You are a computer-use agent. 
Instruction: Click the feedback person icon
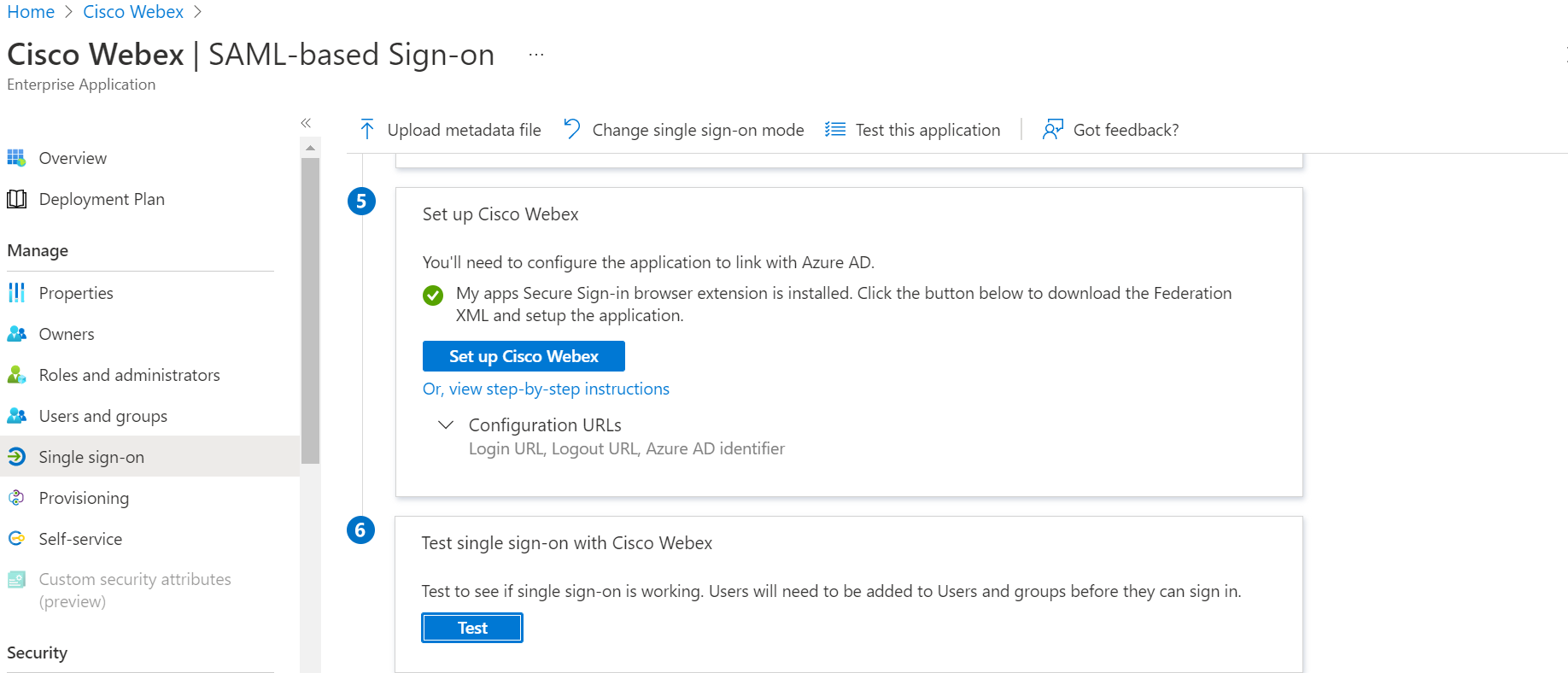point(1053,130)
